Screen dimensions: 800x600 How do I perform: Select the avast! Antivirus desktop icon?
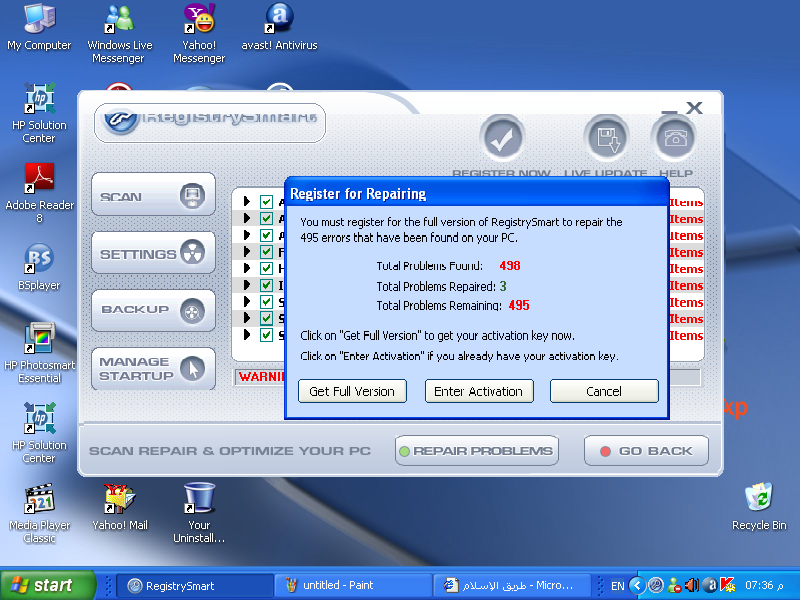tap(279, 27)
